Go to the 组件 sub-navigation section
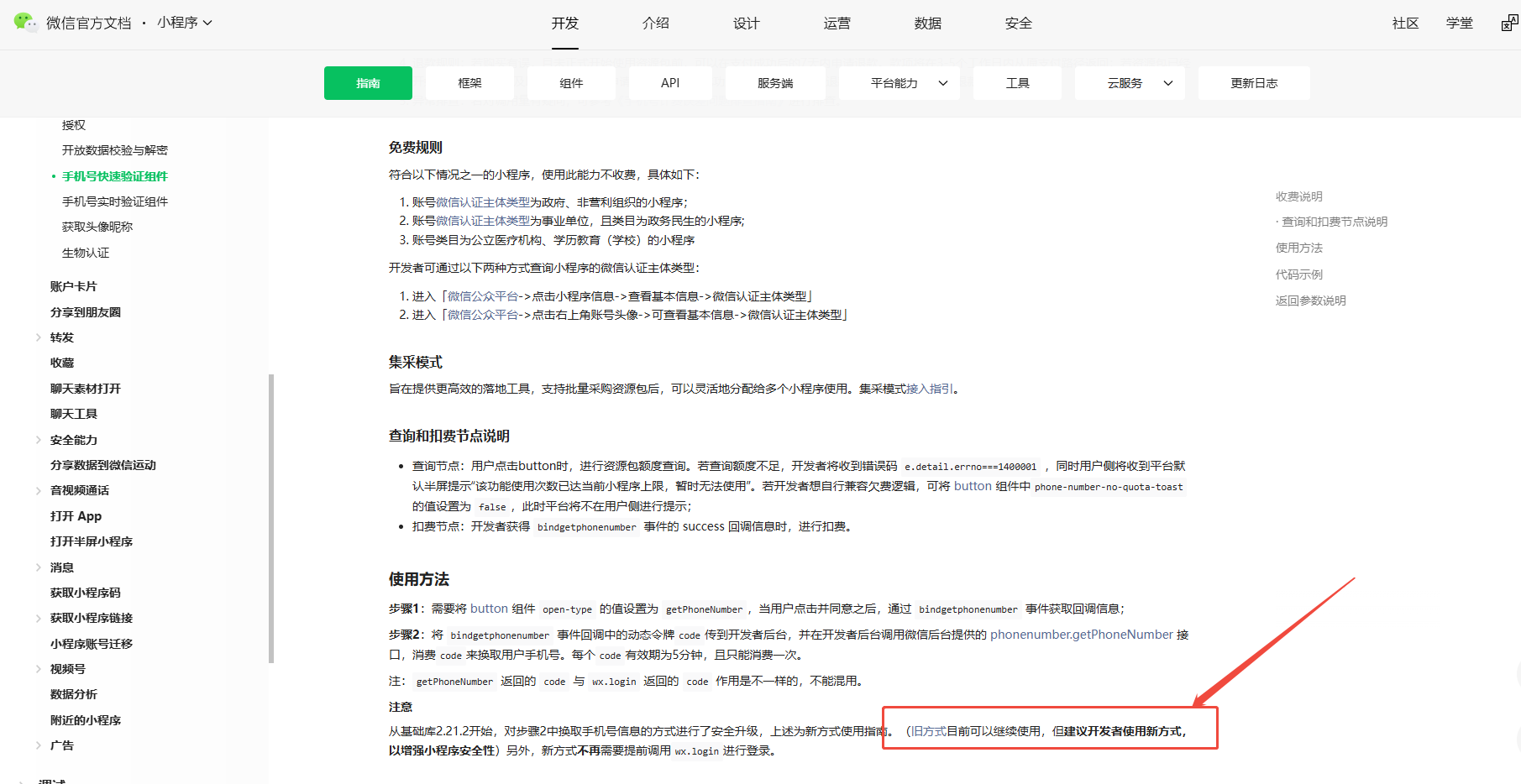 tap(571, 83)
